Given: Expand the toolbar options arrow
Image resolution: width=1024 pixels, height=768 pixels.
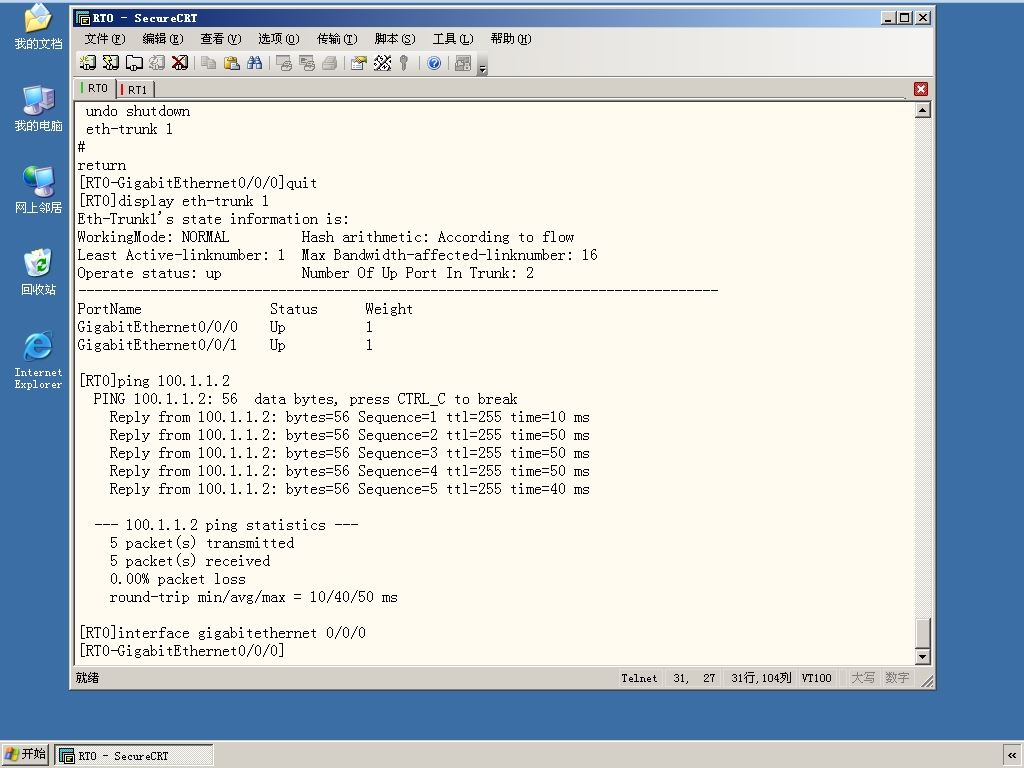Looking at the screenshot, I should (x=483, y=65).
